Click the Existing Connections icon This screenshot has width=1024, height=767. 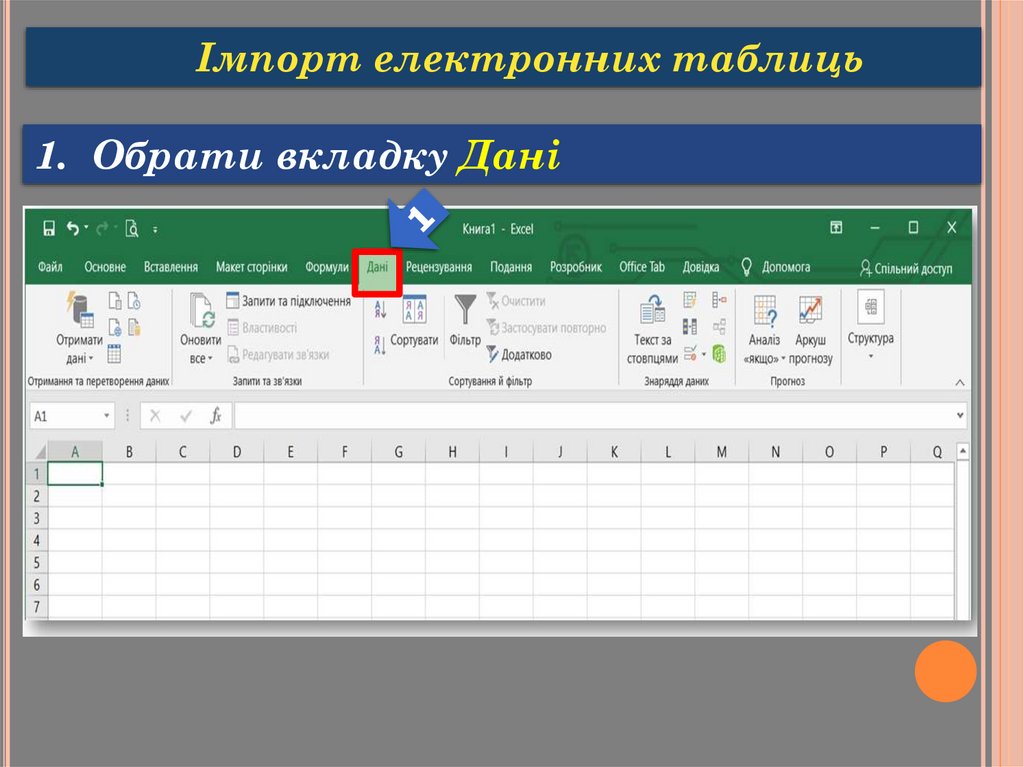[x=135, y=327]
